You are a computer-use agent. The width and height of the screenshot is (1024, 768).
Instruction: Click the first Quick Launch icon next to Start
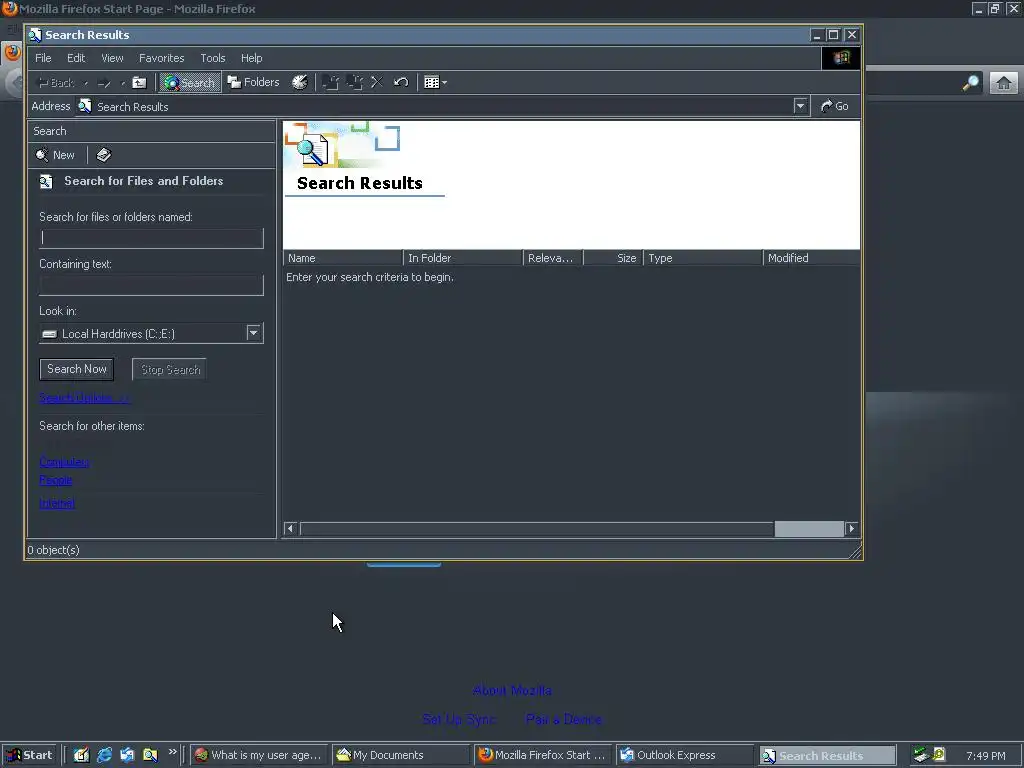tap(81, 755)
